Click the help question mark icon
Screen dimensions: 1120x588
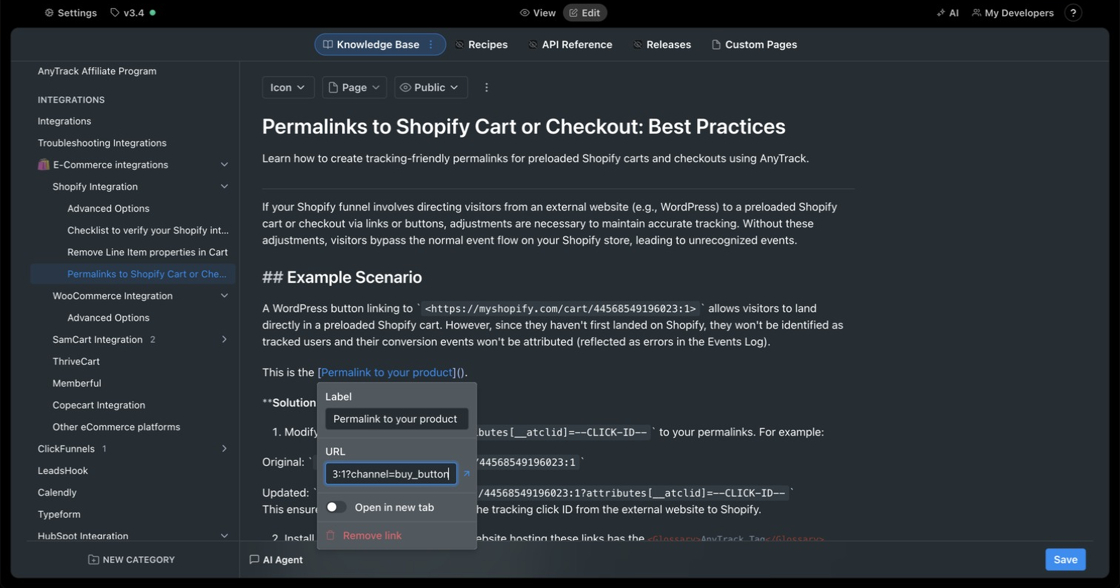pyautogui.click(x=1073, y=13)
